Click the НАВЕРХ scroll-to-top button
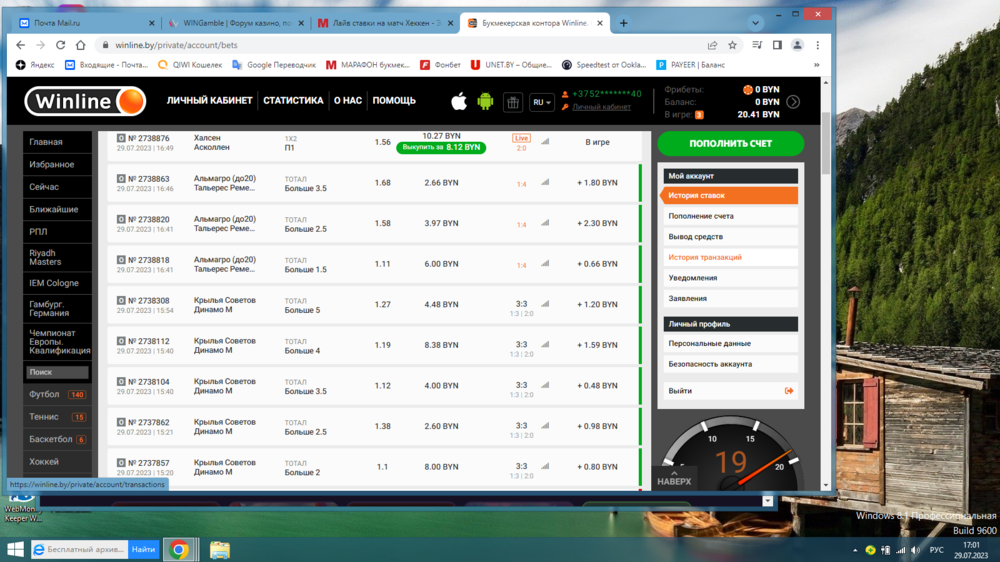This screenshot has height=562, width=1000. click(x=674, y=480)
